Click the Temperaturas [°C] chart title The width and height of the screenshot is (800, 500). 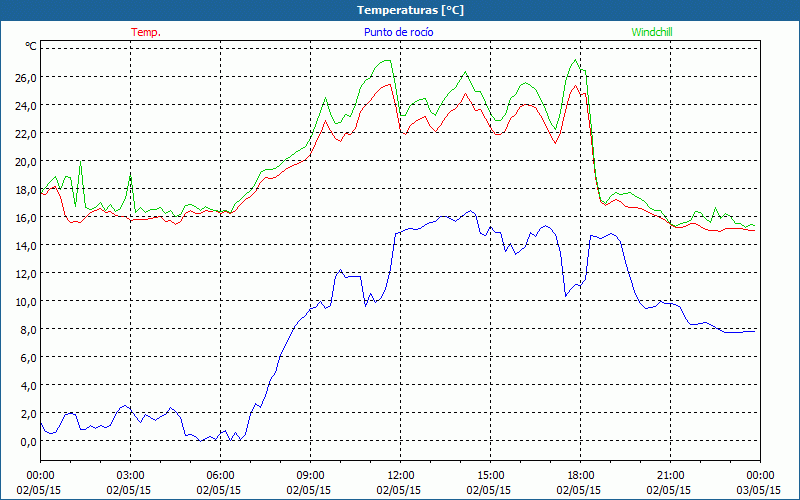[x=410, y=10]
